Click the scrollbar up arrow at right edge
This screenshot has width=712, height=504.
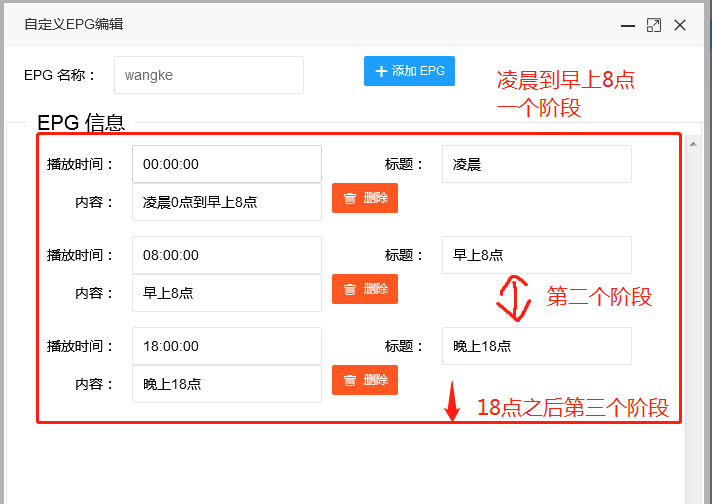[691, 142]
